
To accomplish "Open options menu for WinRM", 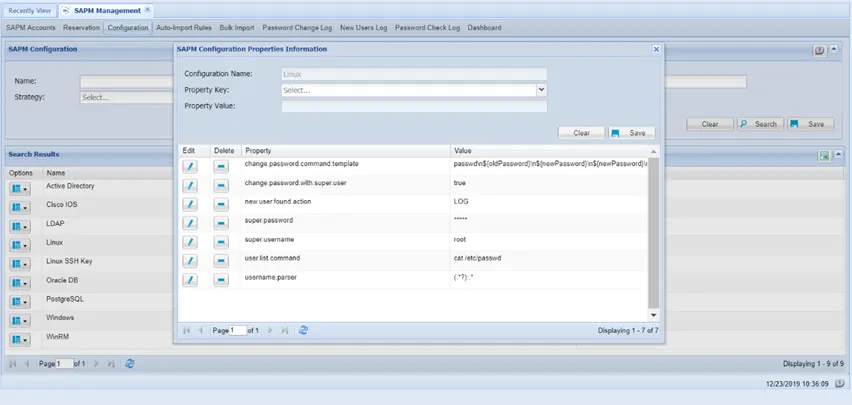I will (x=20, y=340).
